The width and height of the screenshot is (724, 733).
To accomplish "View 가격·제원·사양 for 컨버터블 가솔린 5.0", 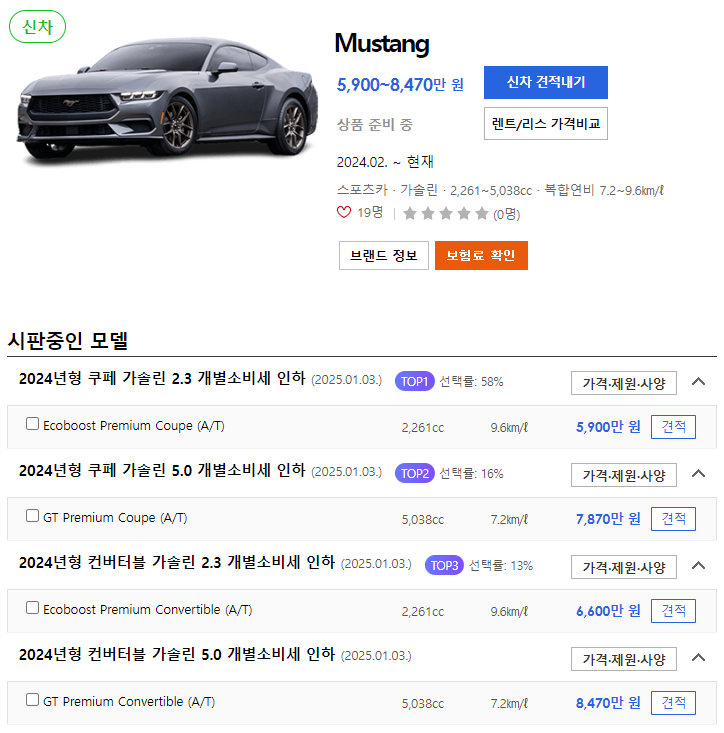I will pyautogui.click(x=624, y=659).
